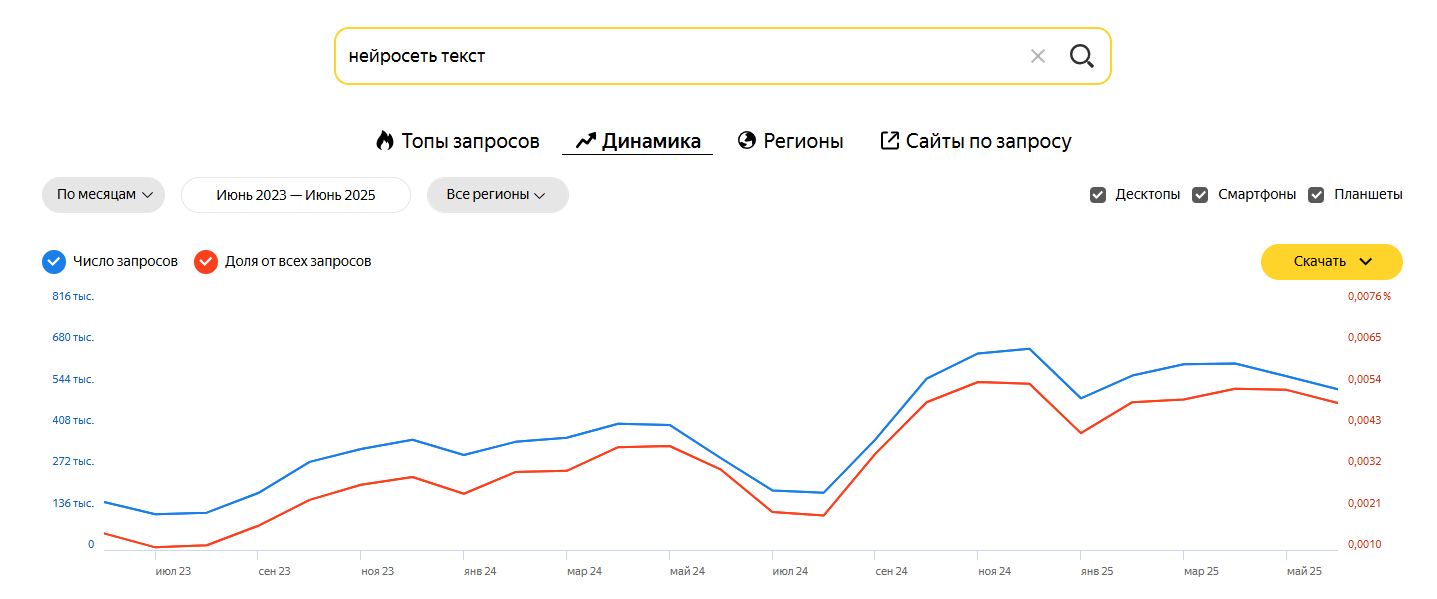
Task: Click the flame icon for top queries
Action: [385, 141]
